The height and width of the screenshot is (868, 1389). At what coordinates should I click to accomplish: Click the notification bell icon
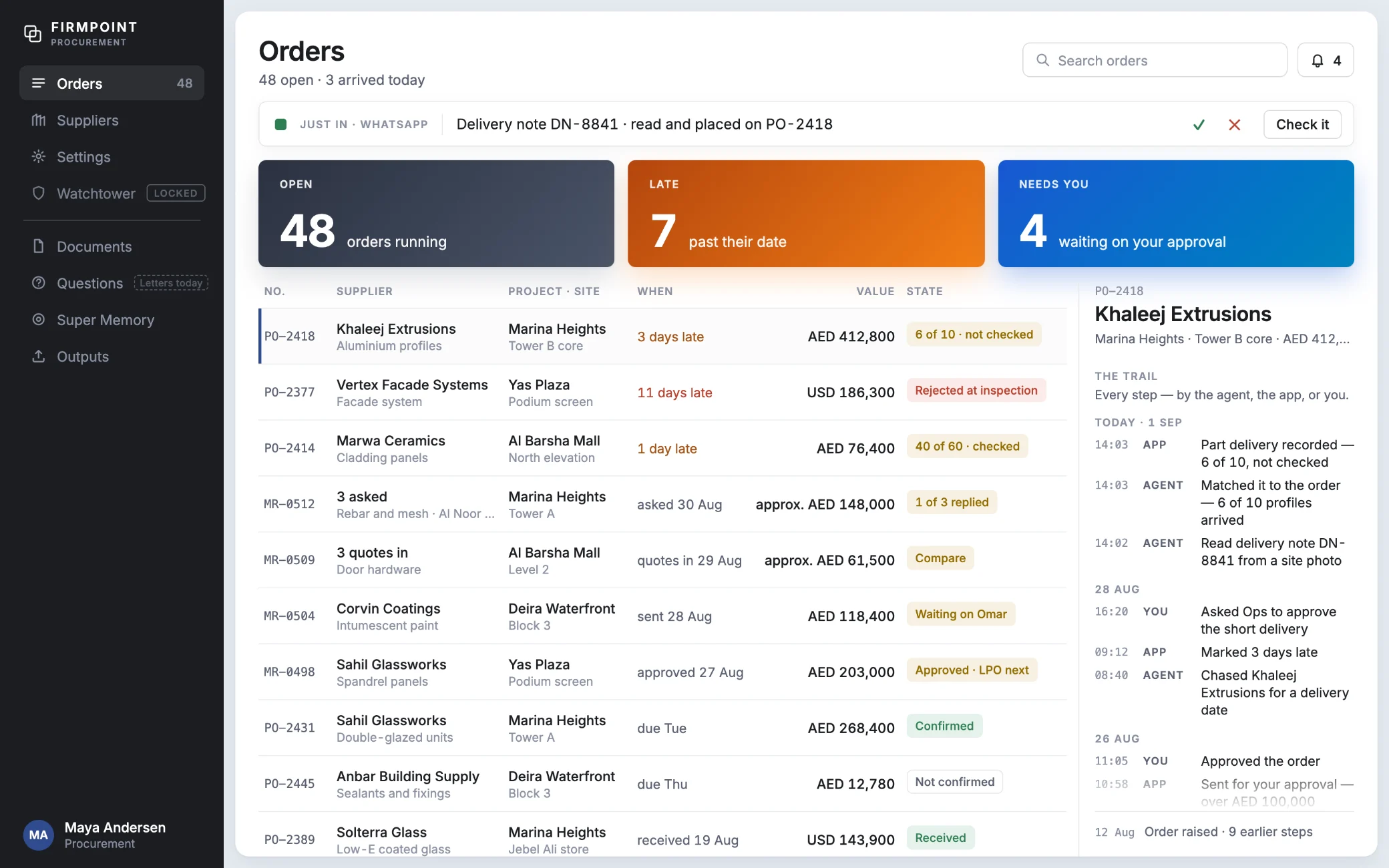1318,61
